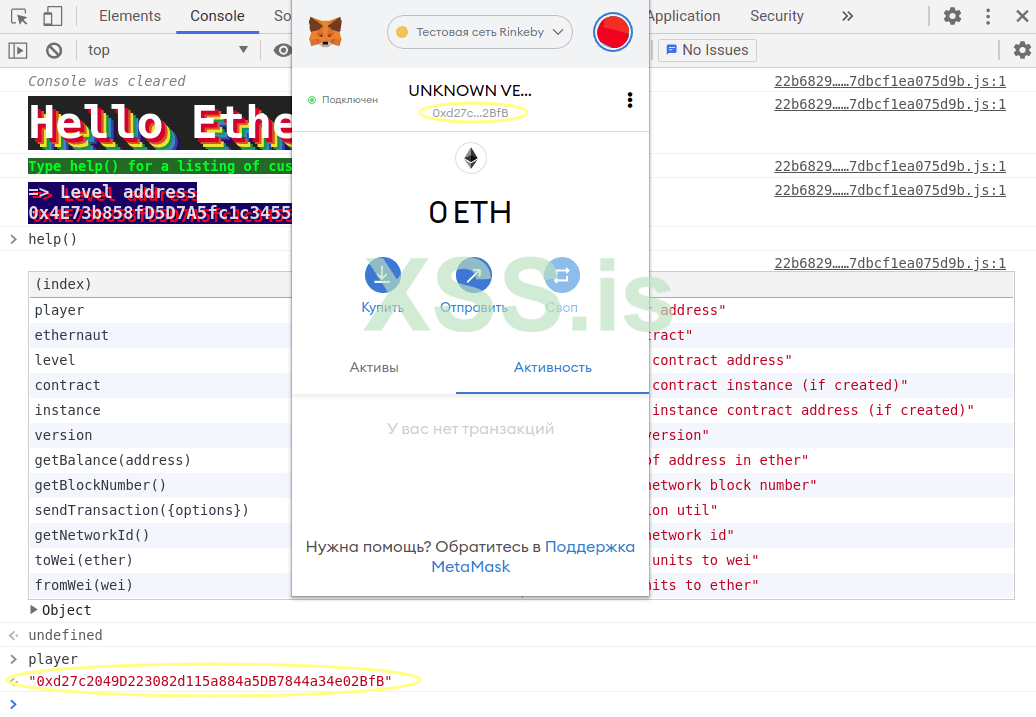This screenshot has width=1036, height=717.
Task: Click the Ethereum token icon
Action: (470, 159)
